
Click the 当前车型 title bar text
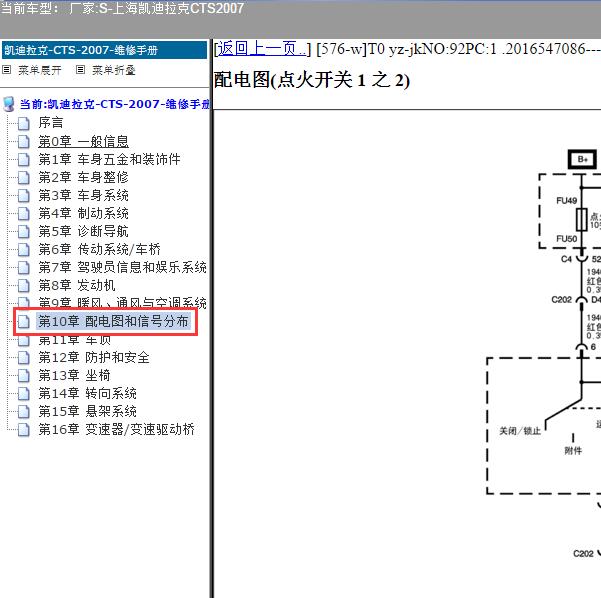tap(122, 8)
